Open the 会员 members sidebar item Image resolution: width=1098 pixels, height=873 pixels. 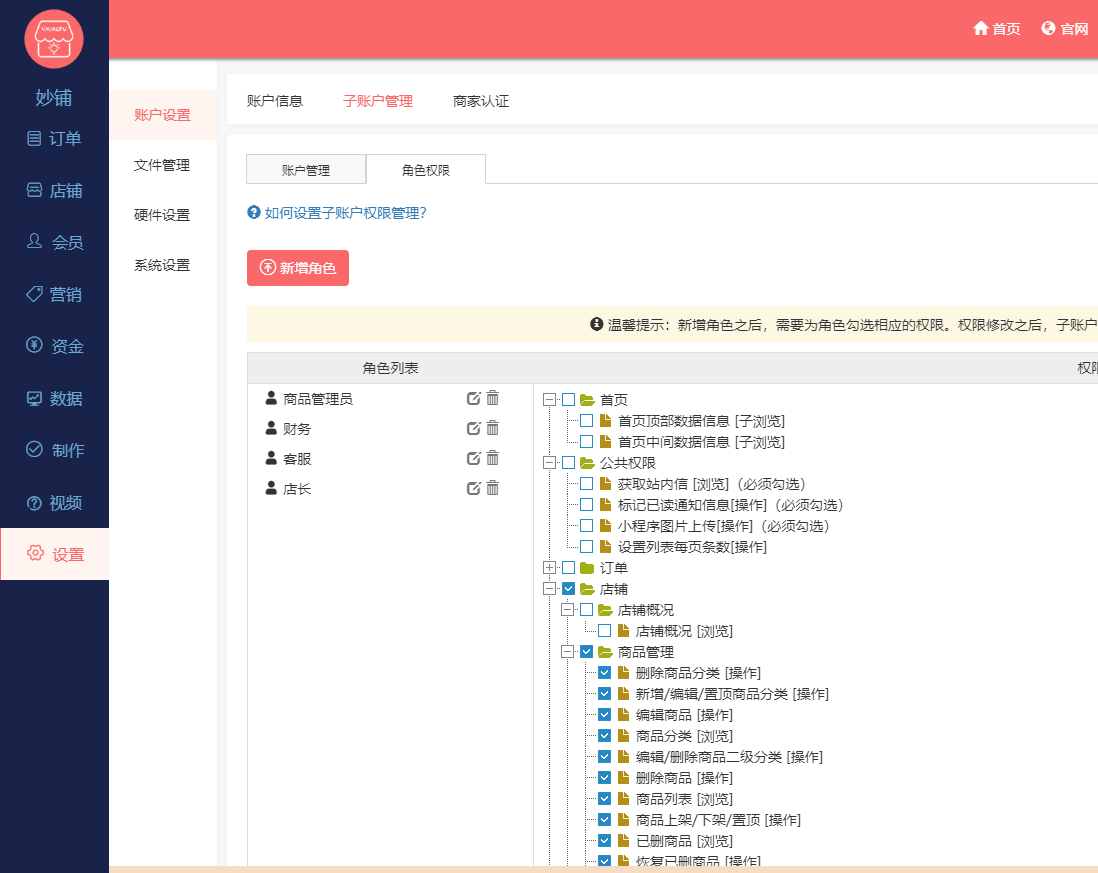(54, 242)
